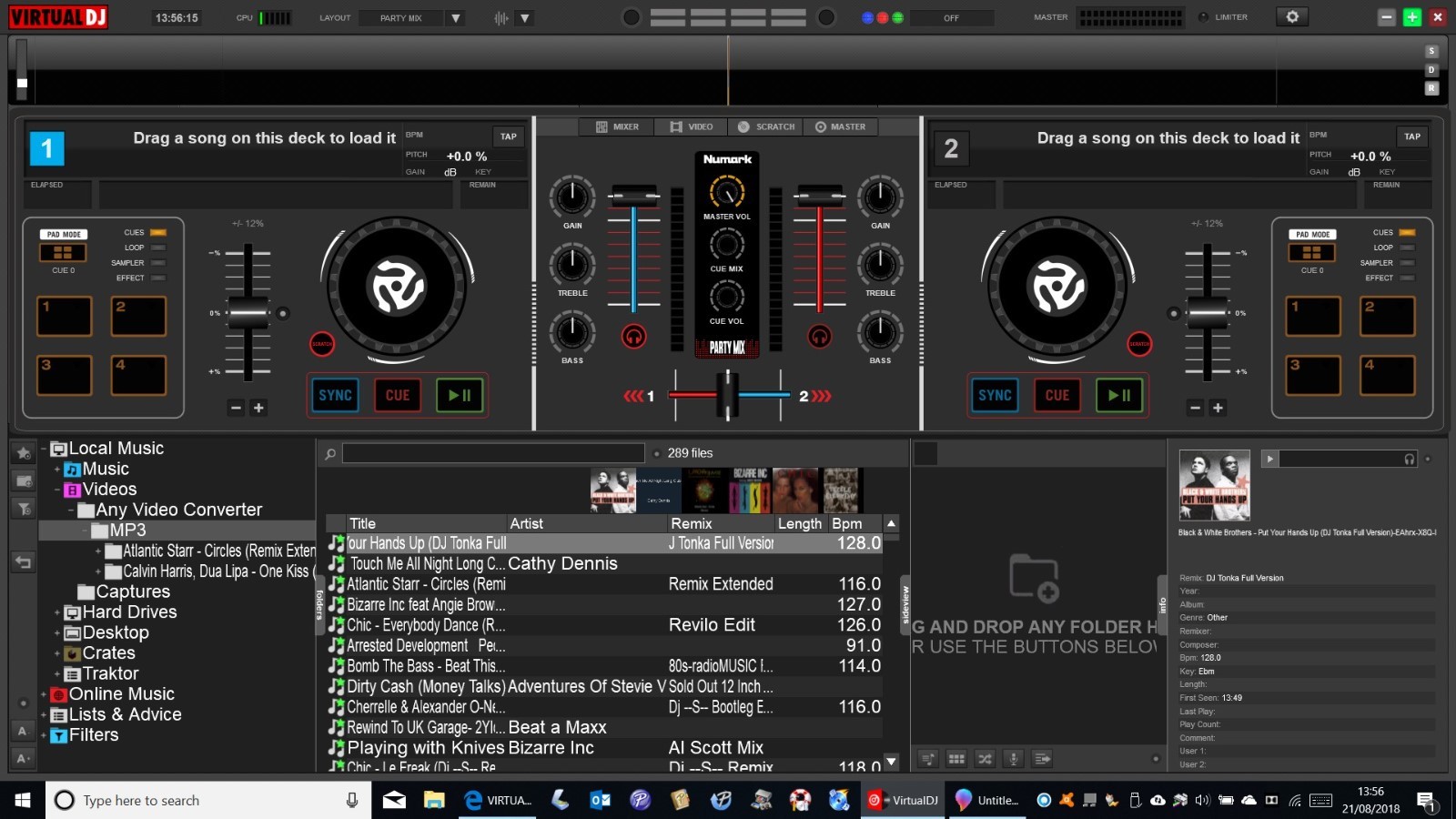Open pad mode selector on deck 1
Viewport: 1456px width, 819px height.
coord(63,252)
